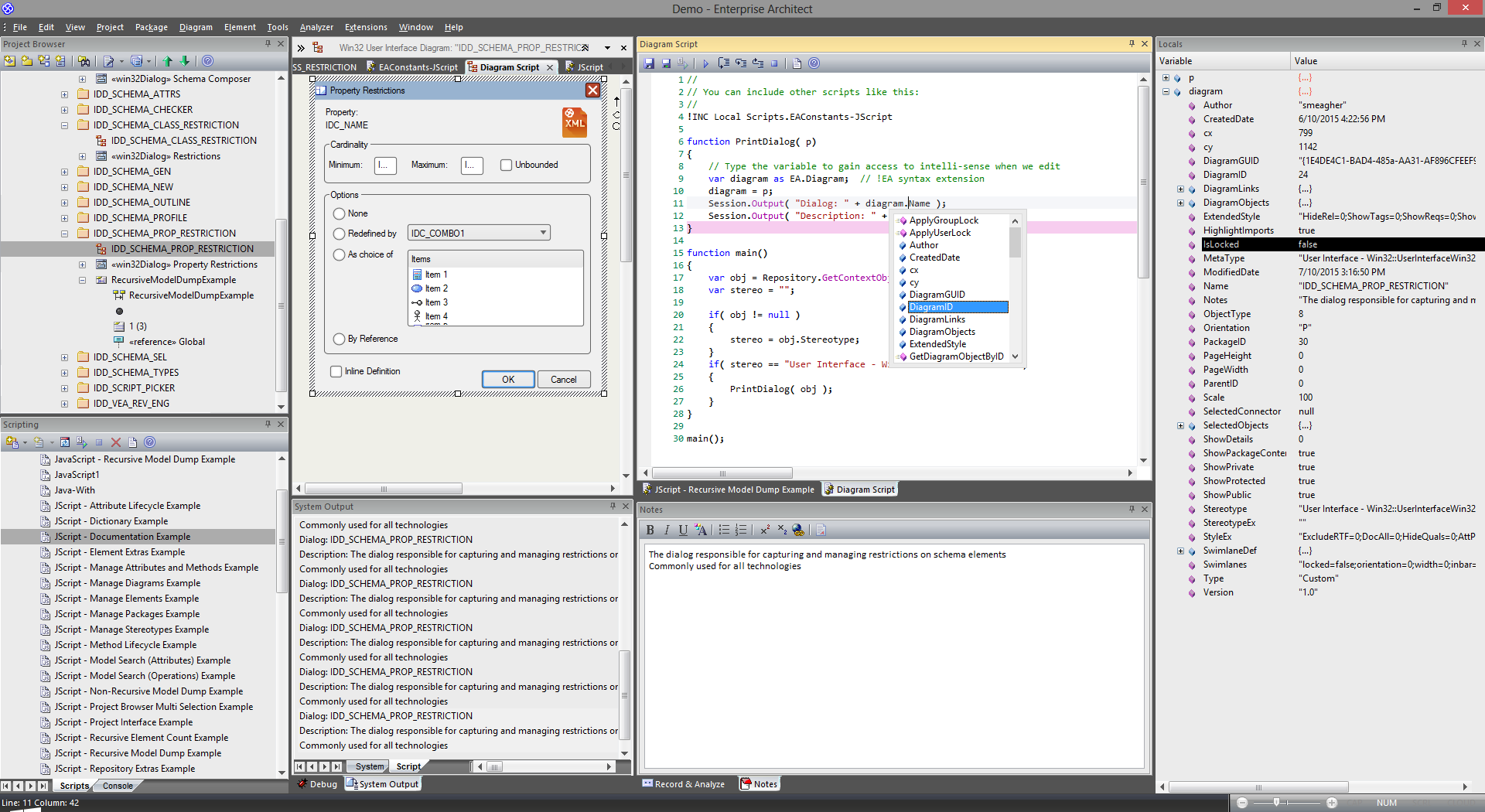Click the OK button in Property Restrictions

tap(508, 379)
